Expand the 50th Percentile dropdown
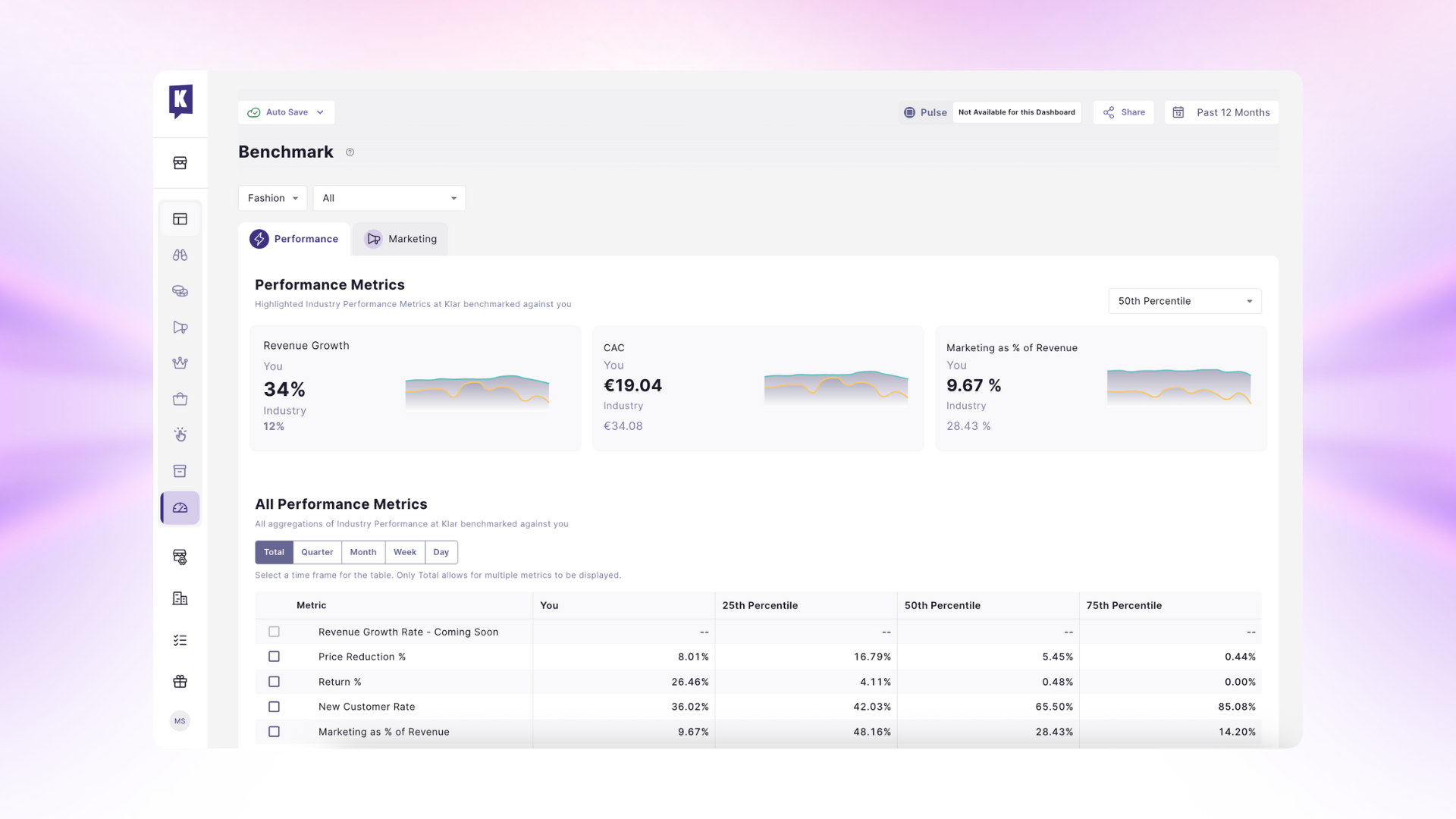Screen dimensions: 1456x819 pos(1185,301)
